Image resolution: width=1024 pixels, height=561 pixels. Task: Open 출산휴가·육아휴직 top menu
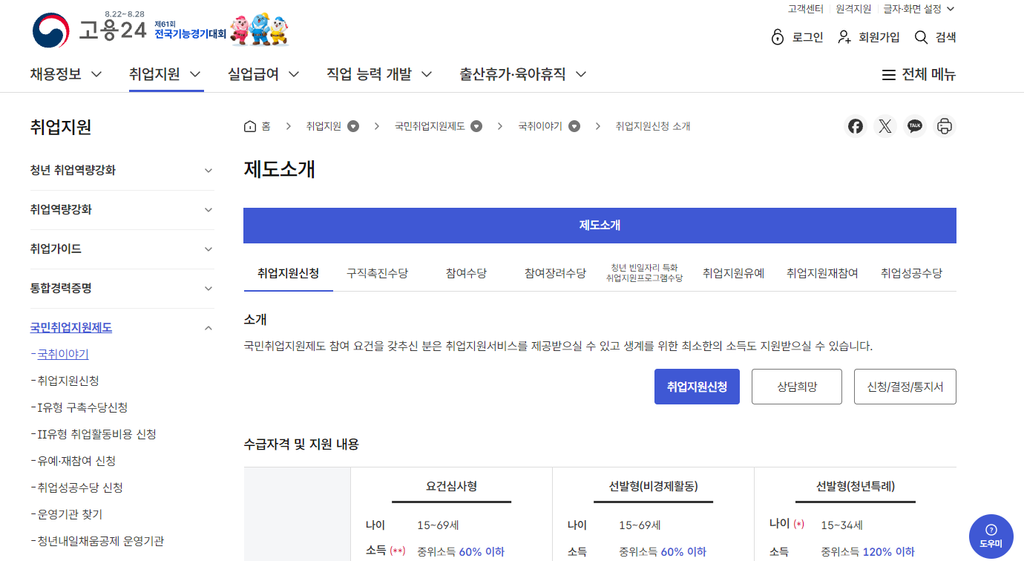522,74
